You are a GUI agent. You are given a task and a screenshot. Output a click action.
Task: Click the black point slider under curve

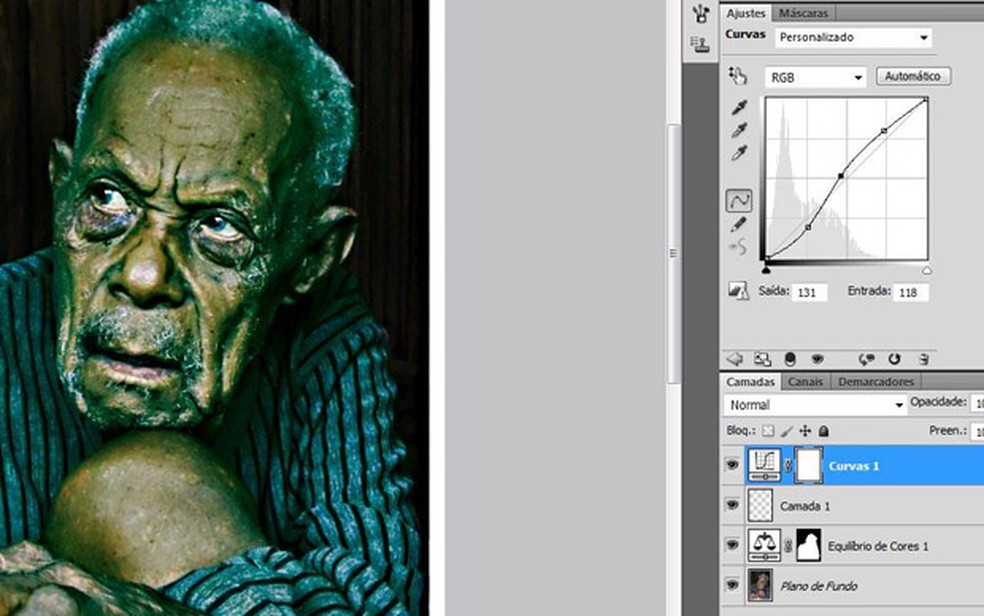click(x=766, y=270)
